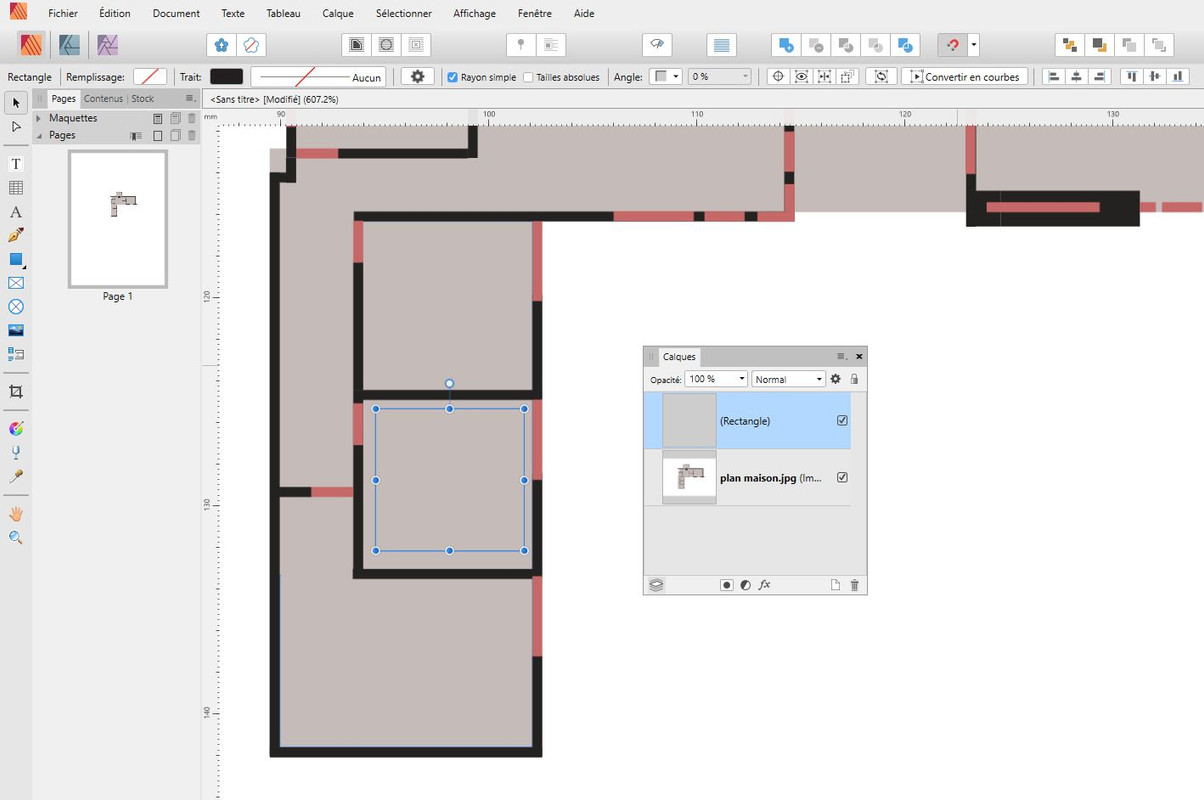This screenshot has width=1204, height=800.
Task: Select the Data Merge Layout tool
Action: point(16,354)
